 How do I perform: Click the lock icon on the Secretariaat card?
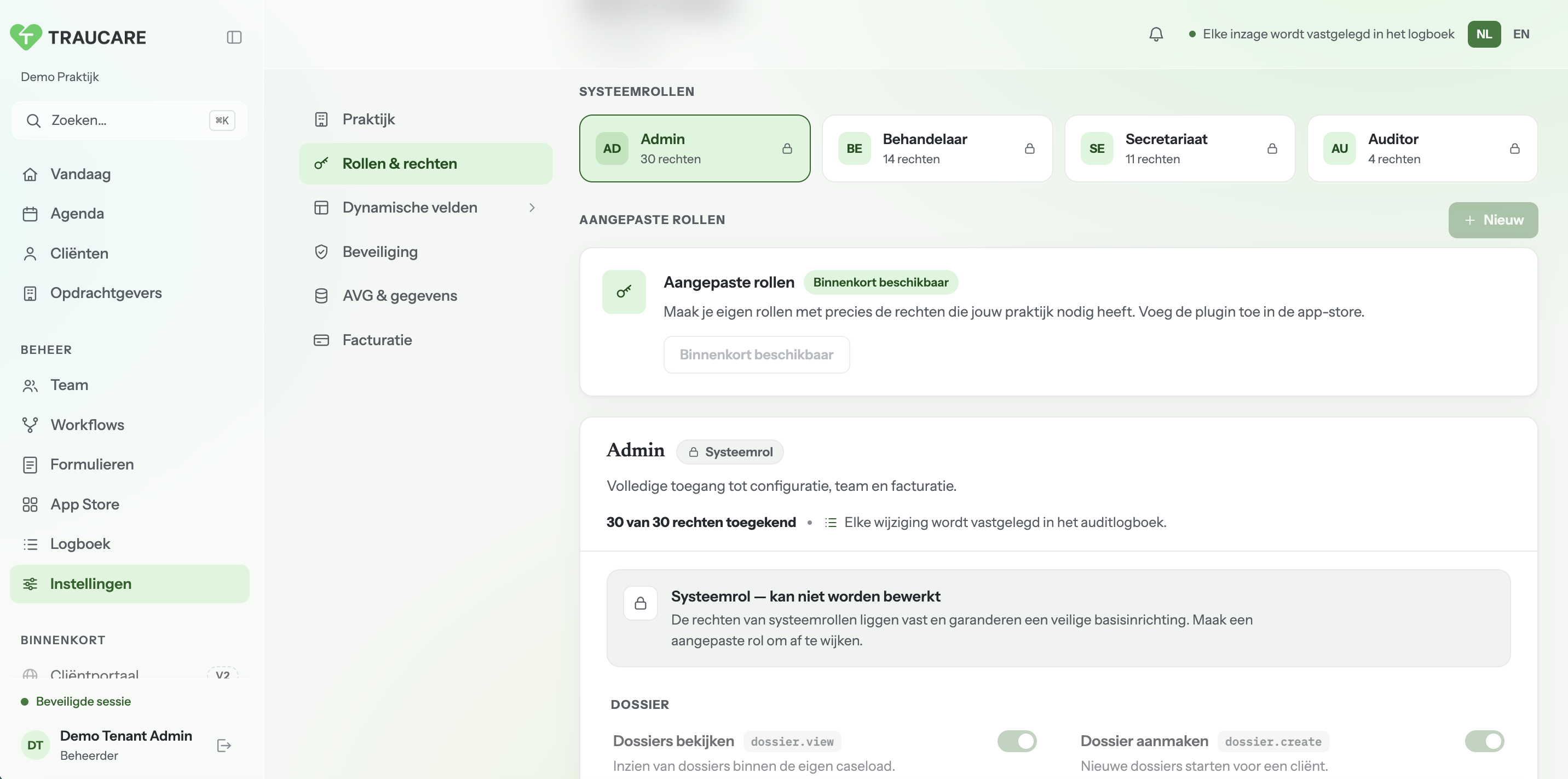[x=1272, y=148]
